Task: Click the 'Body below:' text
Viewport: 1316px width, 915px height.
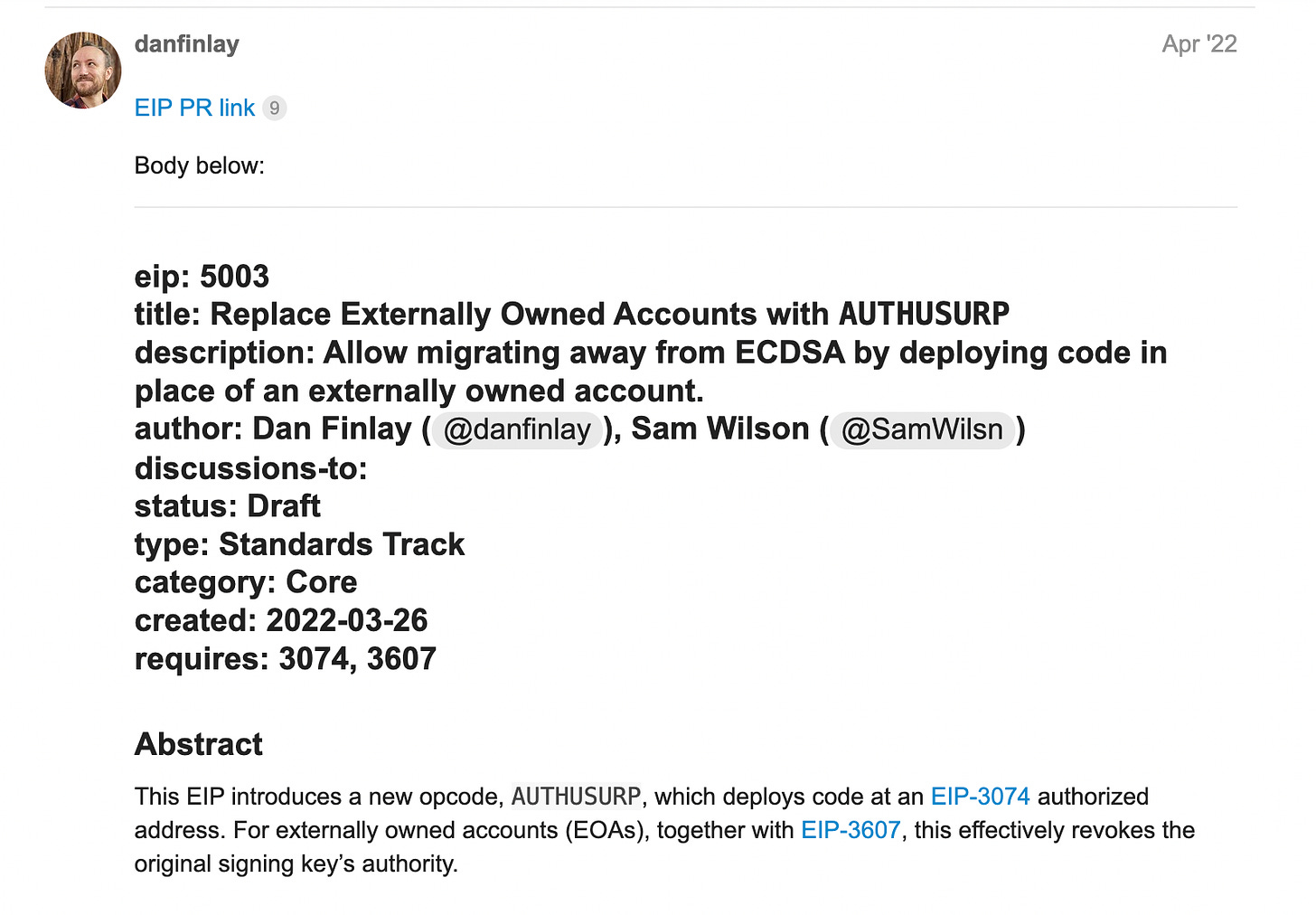Action: click(200, 165)
